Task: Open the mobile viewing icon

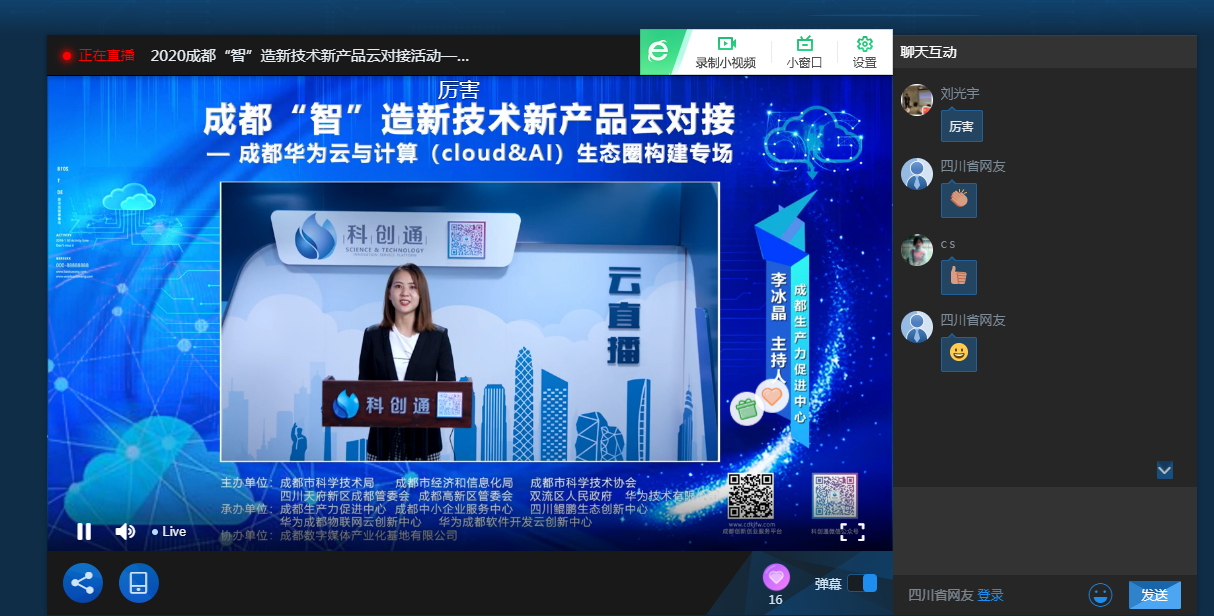Action: [x=139, y=583]
